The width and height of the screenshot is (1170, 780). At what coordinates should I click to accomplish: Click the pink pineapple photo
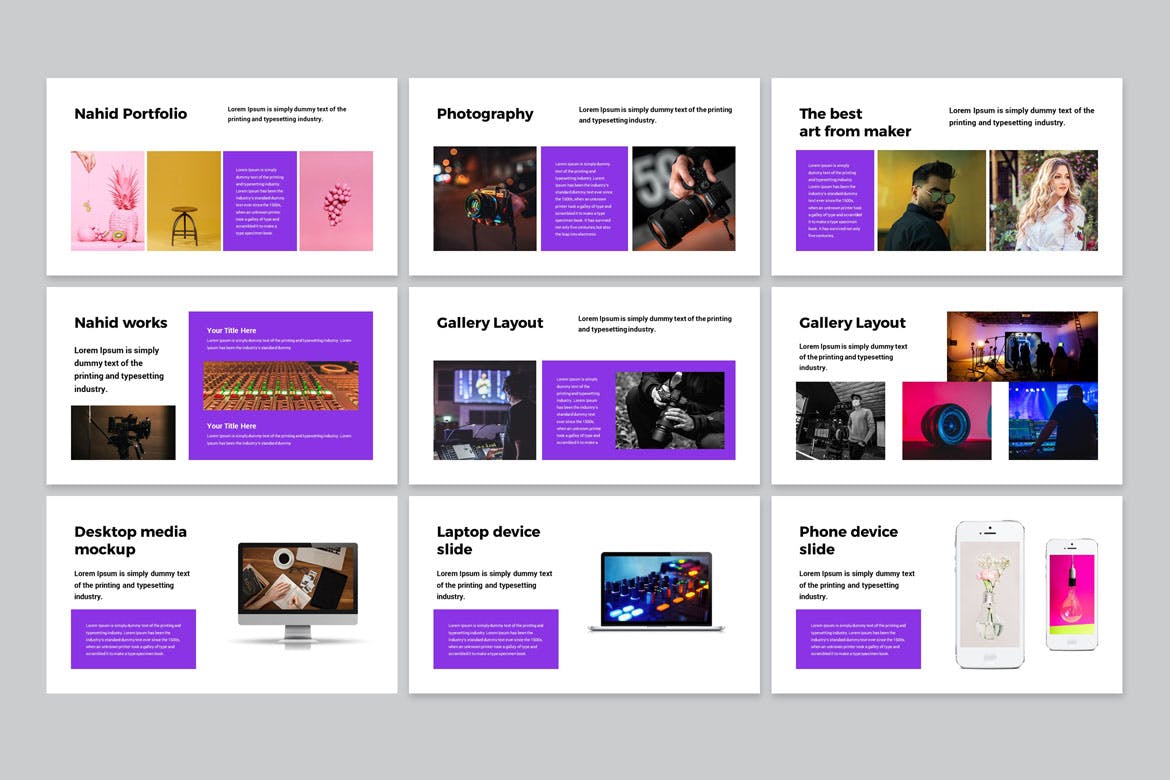click(107, 201)
